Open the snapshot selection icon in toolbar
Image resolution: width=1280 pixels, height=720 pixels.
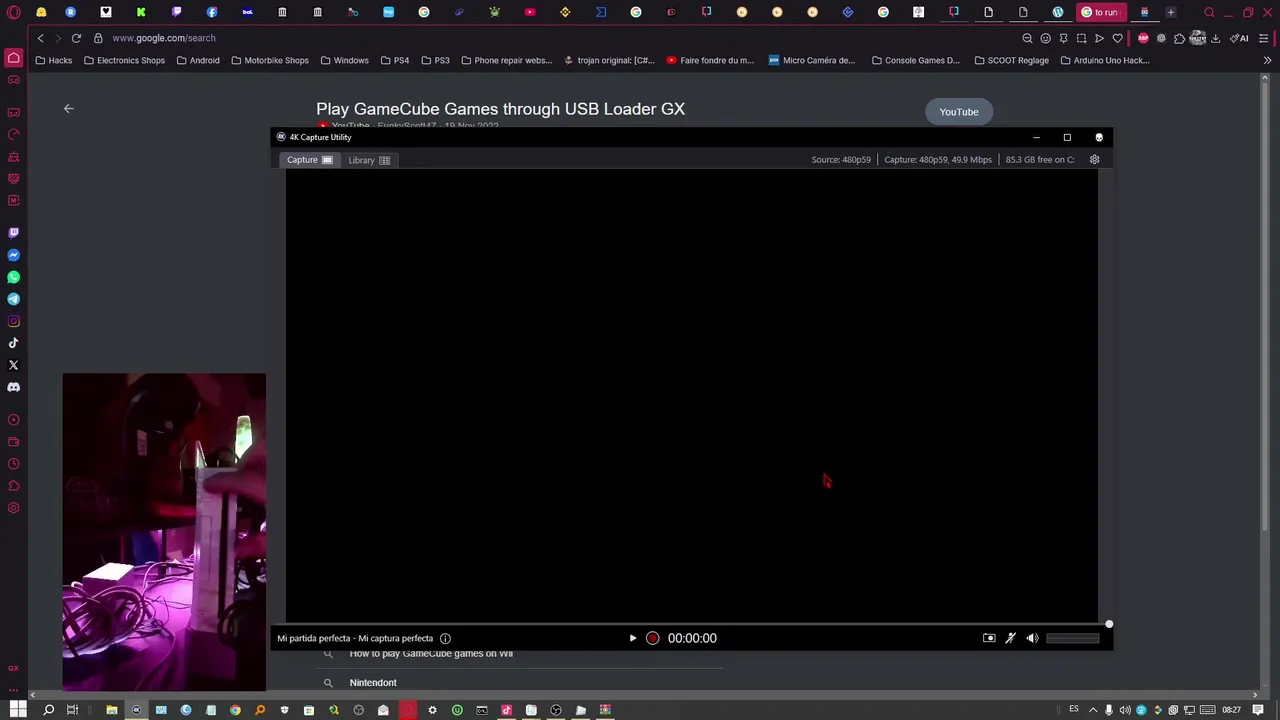pos(1081,38)
